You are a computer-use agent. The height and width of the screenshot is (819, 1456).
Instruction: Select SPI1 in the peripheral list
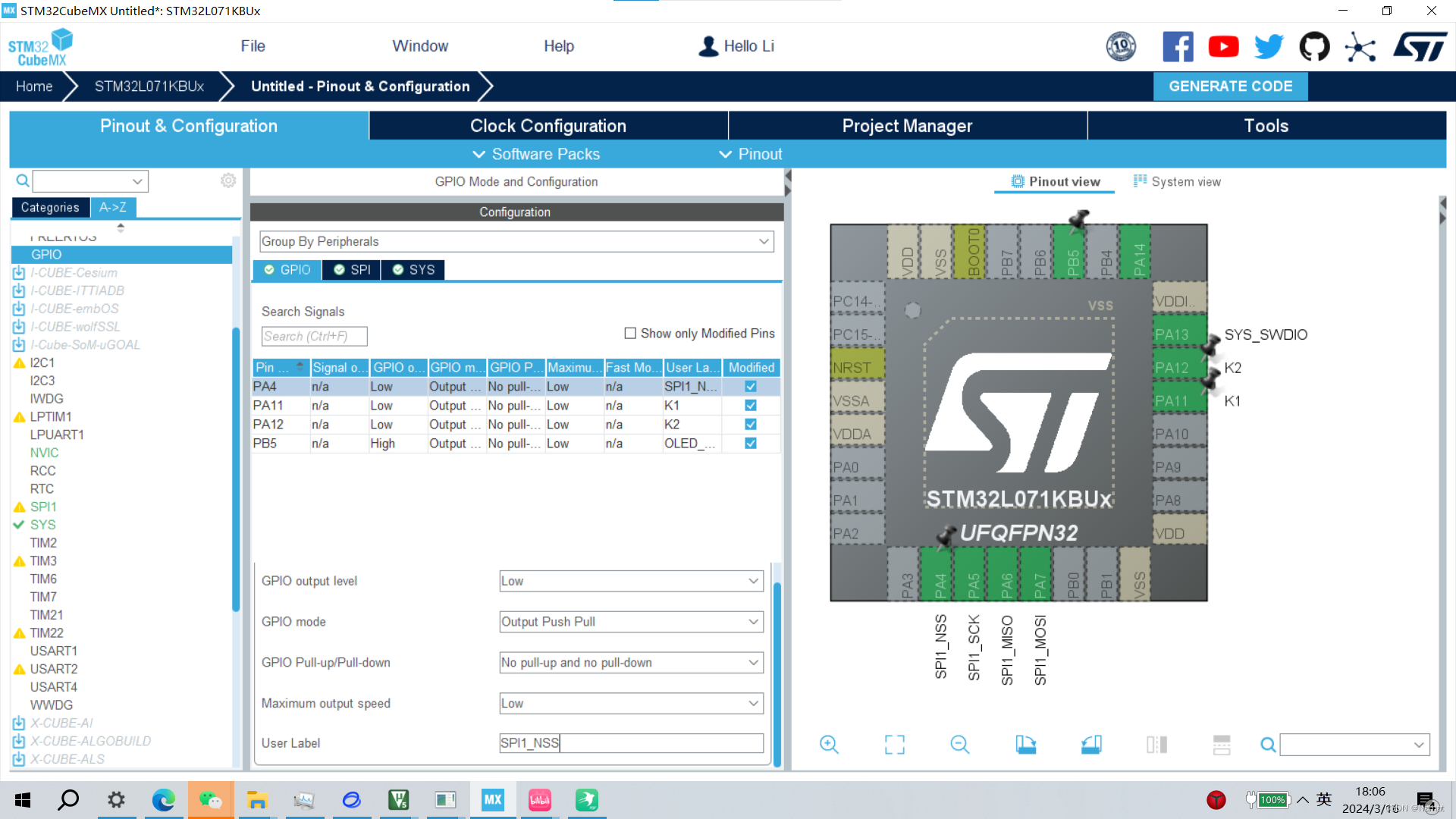[43, 507]
